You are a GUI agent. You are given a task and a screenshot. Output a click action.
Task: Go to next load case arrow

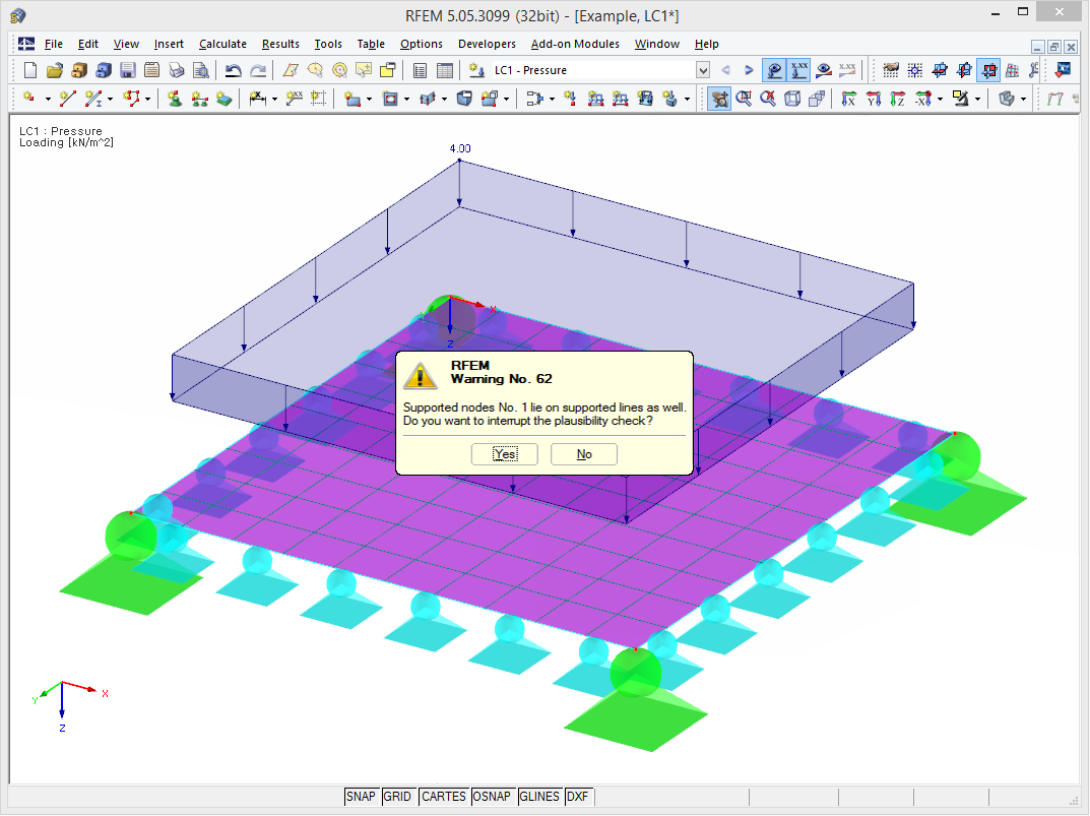(x=749, y=70)
